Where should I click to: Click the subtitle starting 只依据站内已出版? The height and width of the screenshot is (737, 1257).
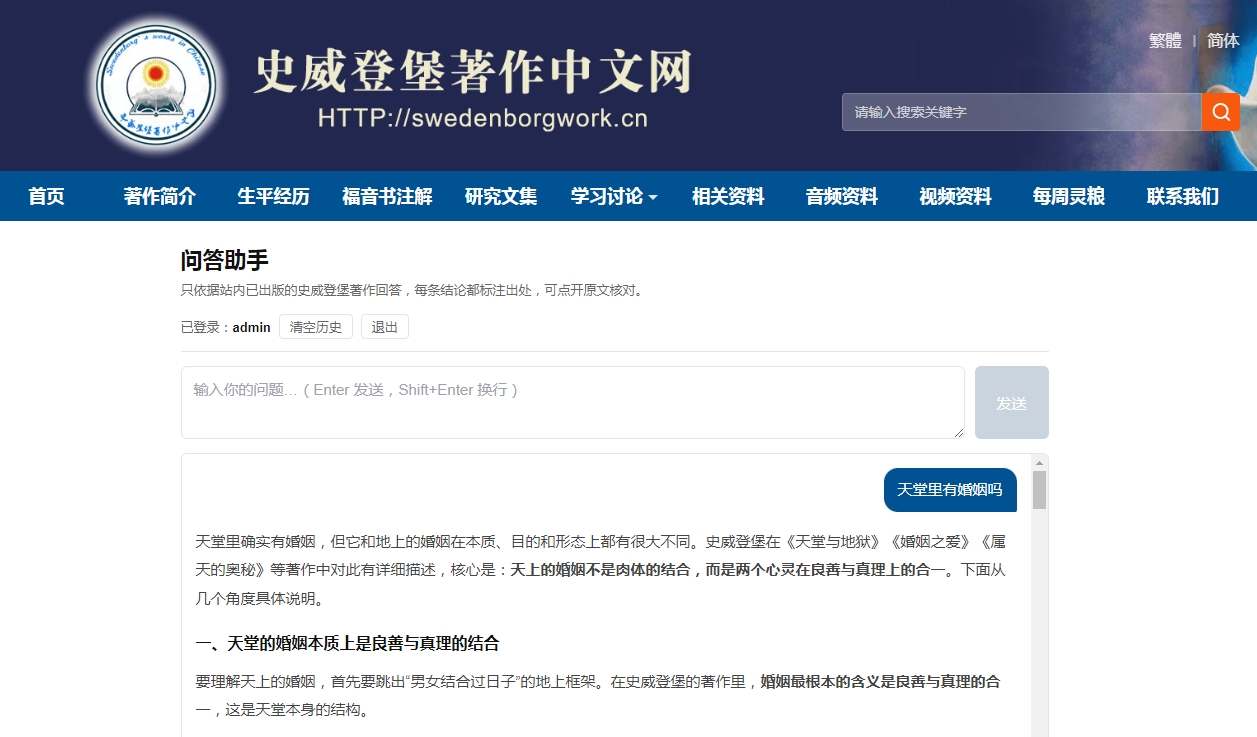click(x=412, y=291)
